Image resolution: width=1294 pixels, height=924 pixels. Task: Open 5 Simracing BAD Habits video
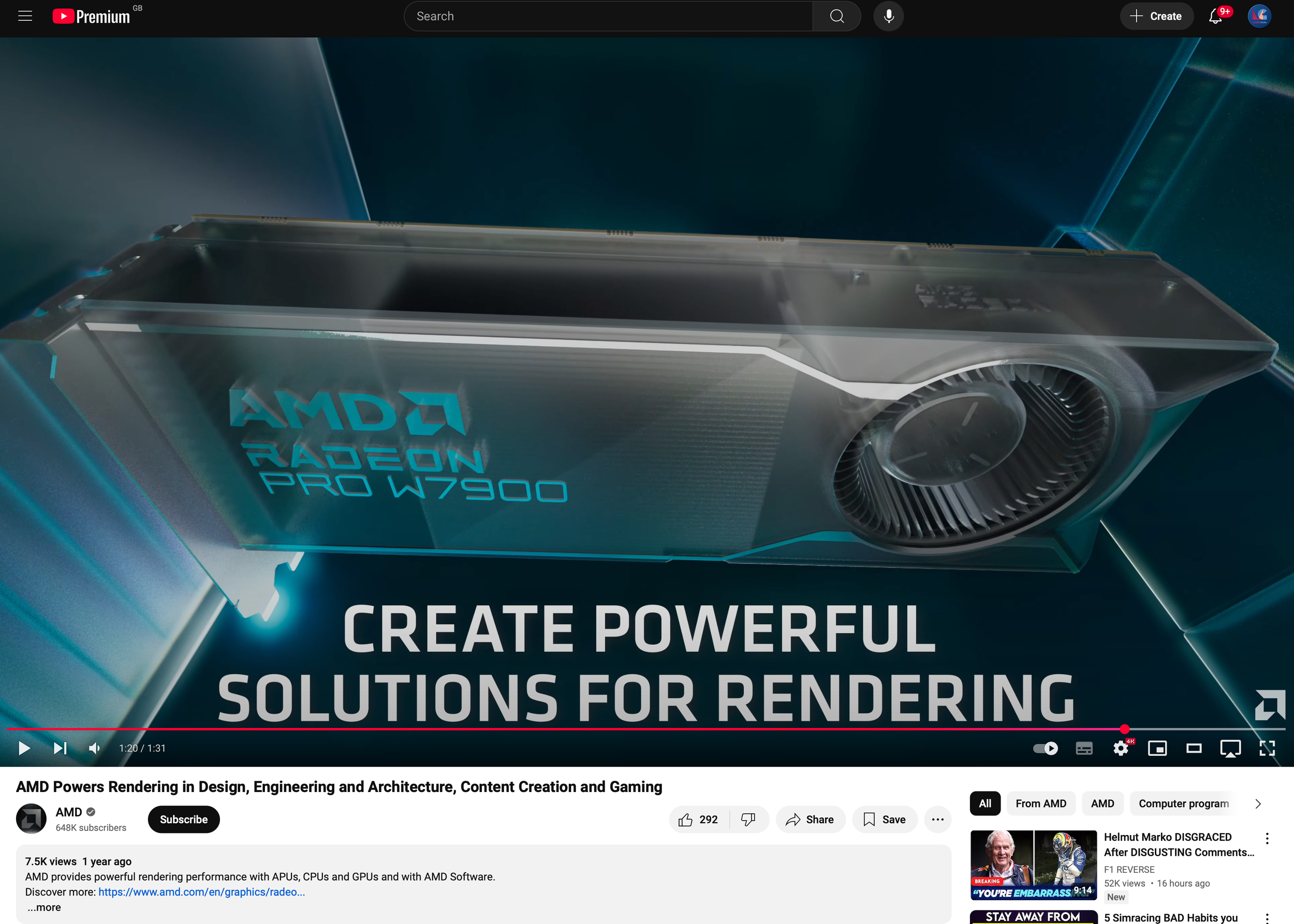click(x=1170, y=917)
